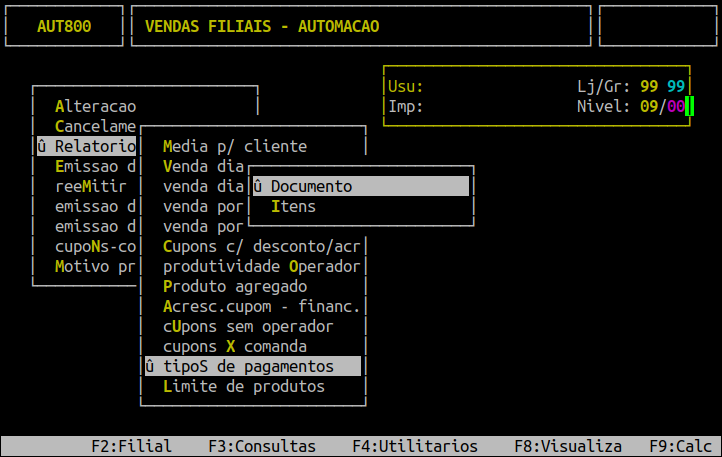This screenshot has width=722, height=457.
Task: Choose Media p/ cliente report
Action: click(x=234, y=146)
